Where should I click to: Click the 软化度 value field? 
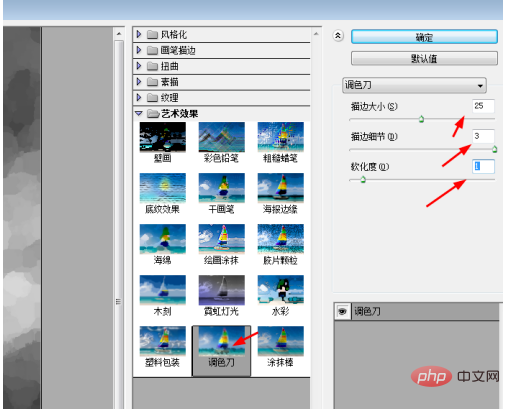pyautogui.click(x=483, y=166)
